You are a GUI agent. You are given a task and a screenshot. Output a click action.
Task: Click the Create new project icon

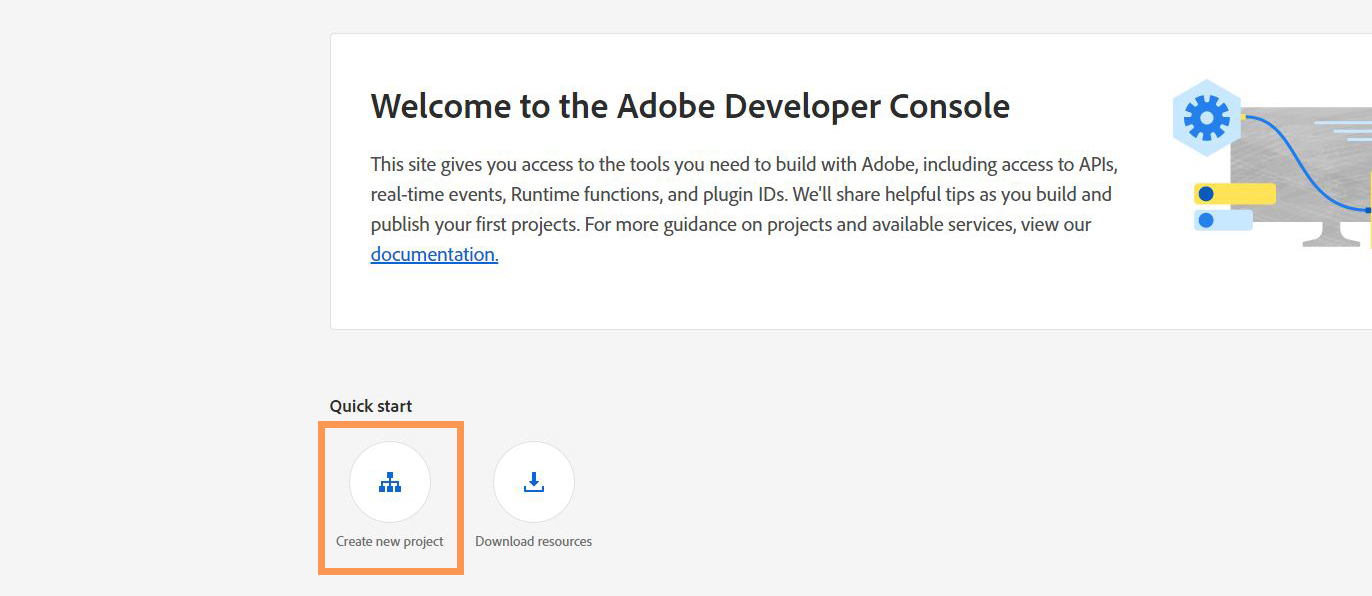coord(390,482)
